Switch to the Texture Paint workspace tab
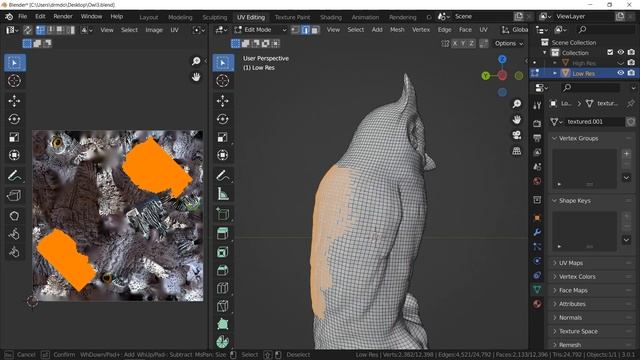The image size is (640, 360). [292, 17]
